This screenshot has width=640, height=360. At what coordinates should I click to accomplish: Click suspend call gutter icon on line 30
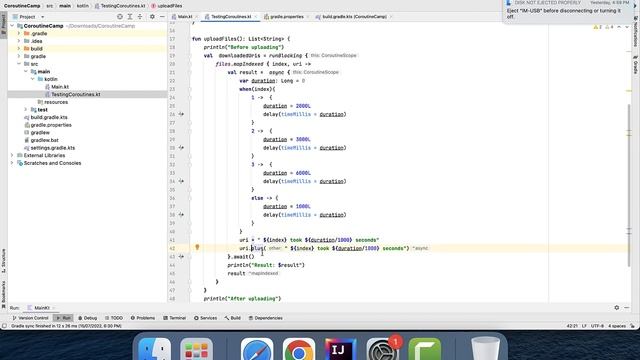[181, 148]
